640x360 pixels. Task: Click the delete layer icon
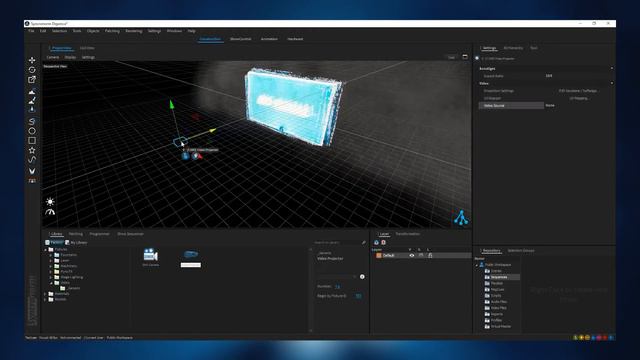coord(383,242)
